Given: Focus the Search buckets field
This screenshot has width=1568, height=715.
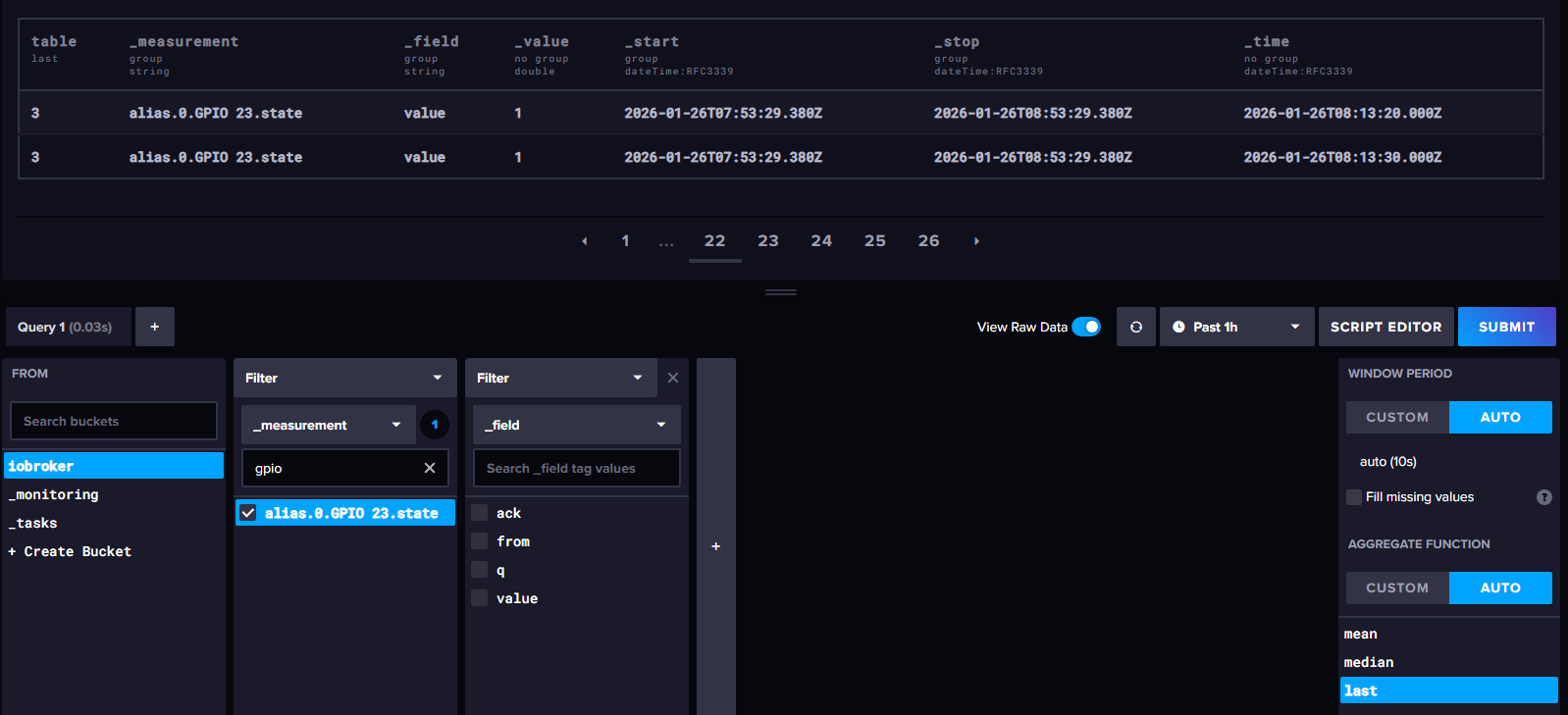Looking at the screenshot, I should click(114, 421).
